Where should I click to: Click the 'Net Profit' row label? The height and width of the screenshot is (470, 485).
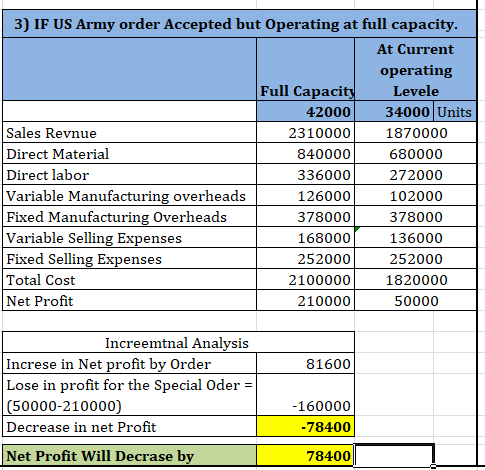click(129, 300)
